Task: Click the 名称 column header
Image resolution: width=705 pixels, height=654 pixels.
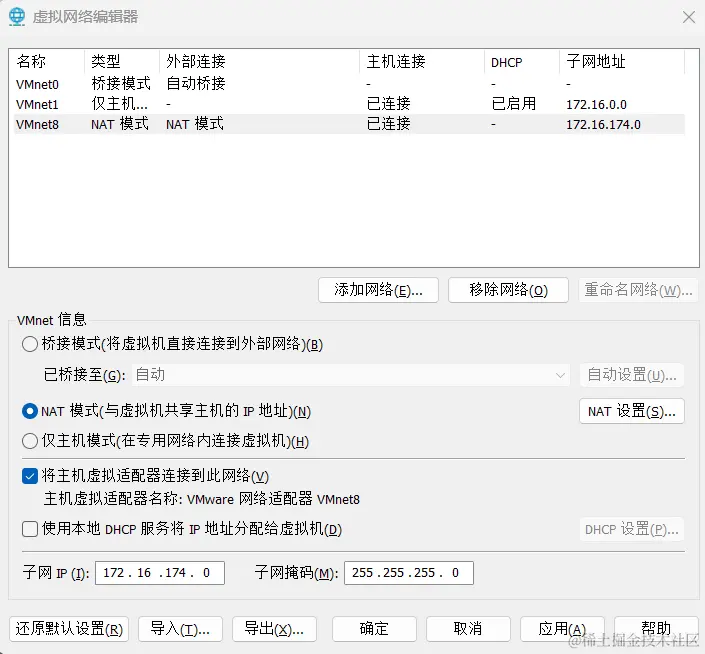Action: [x=49, y=62]
